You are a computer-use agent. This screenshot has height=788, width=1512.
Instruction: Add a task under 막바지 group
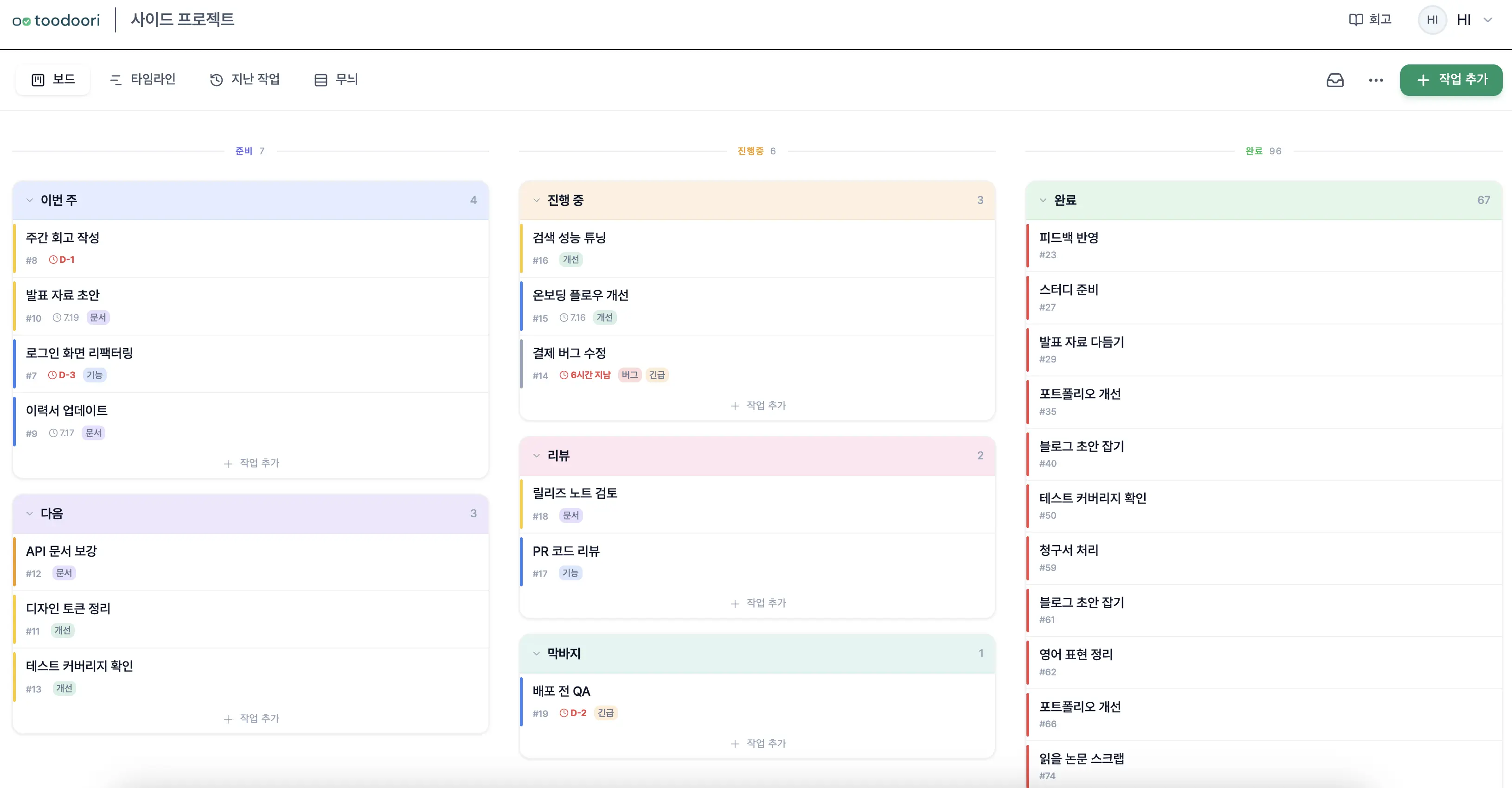click(x=758, y=744)
